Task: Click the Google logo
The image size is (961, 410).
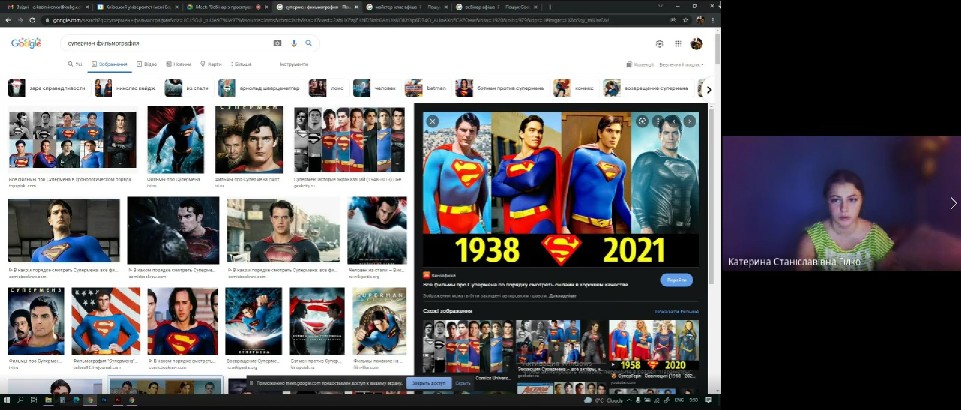Action: coord(26,44)
